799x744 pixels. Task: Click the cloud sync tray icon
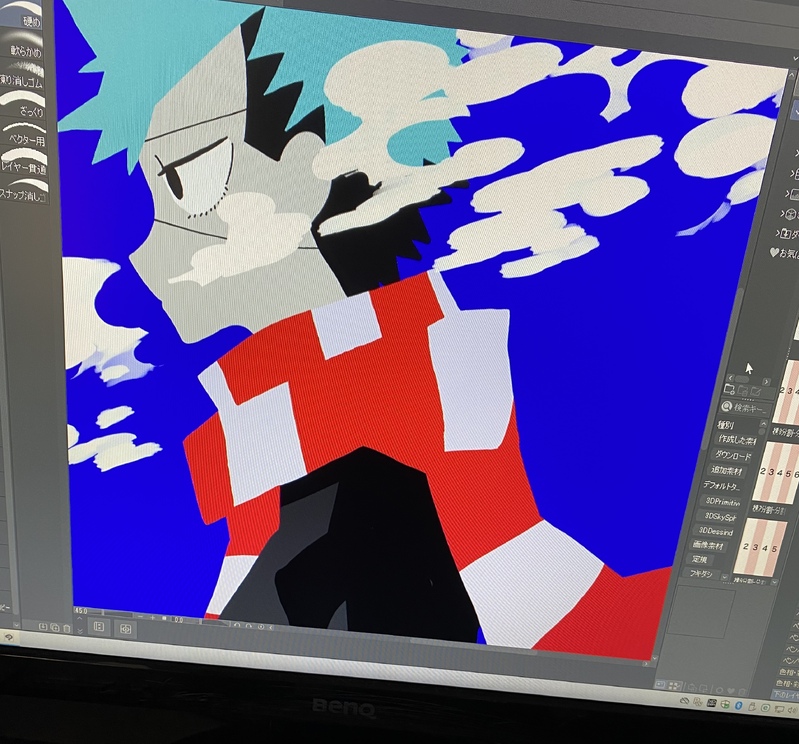(684, 701)
